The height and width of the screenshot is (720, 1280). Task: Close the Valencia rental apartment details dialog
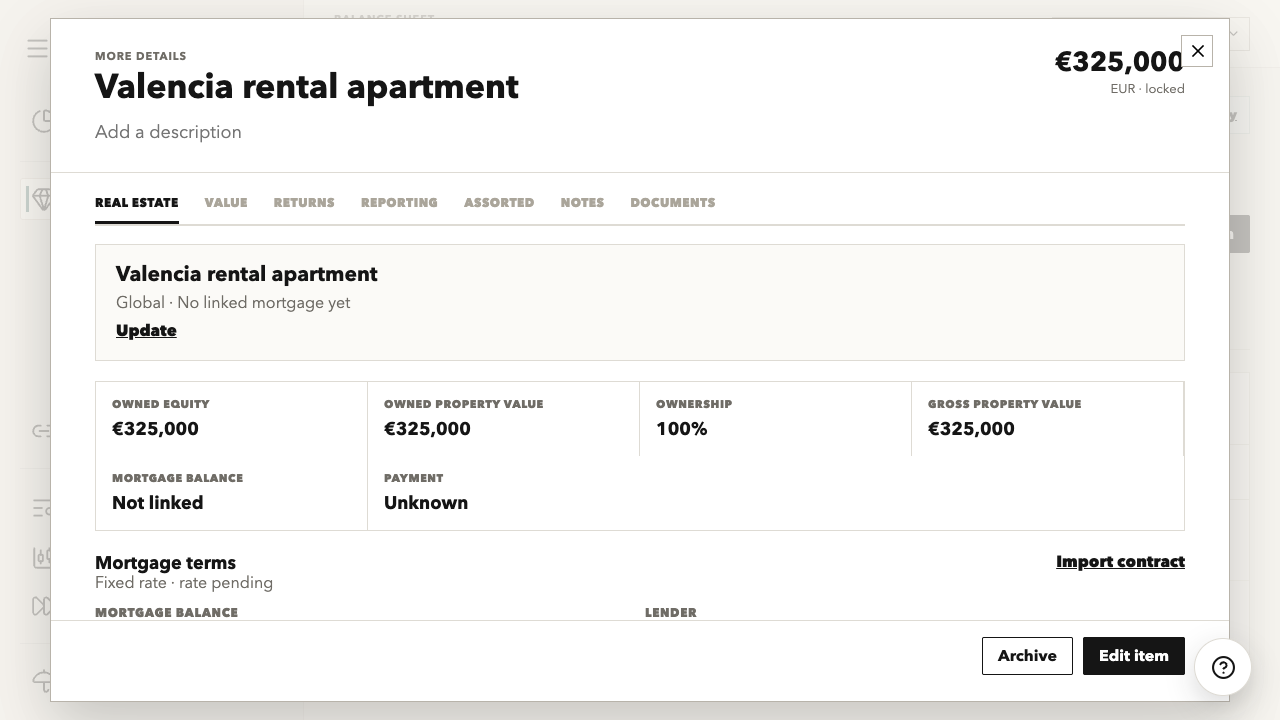coord(1197,51)
